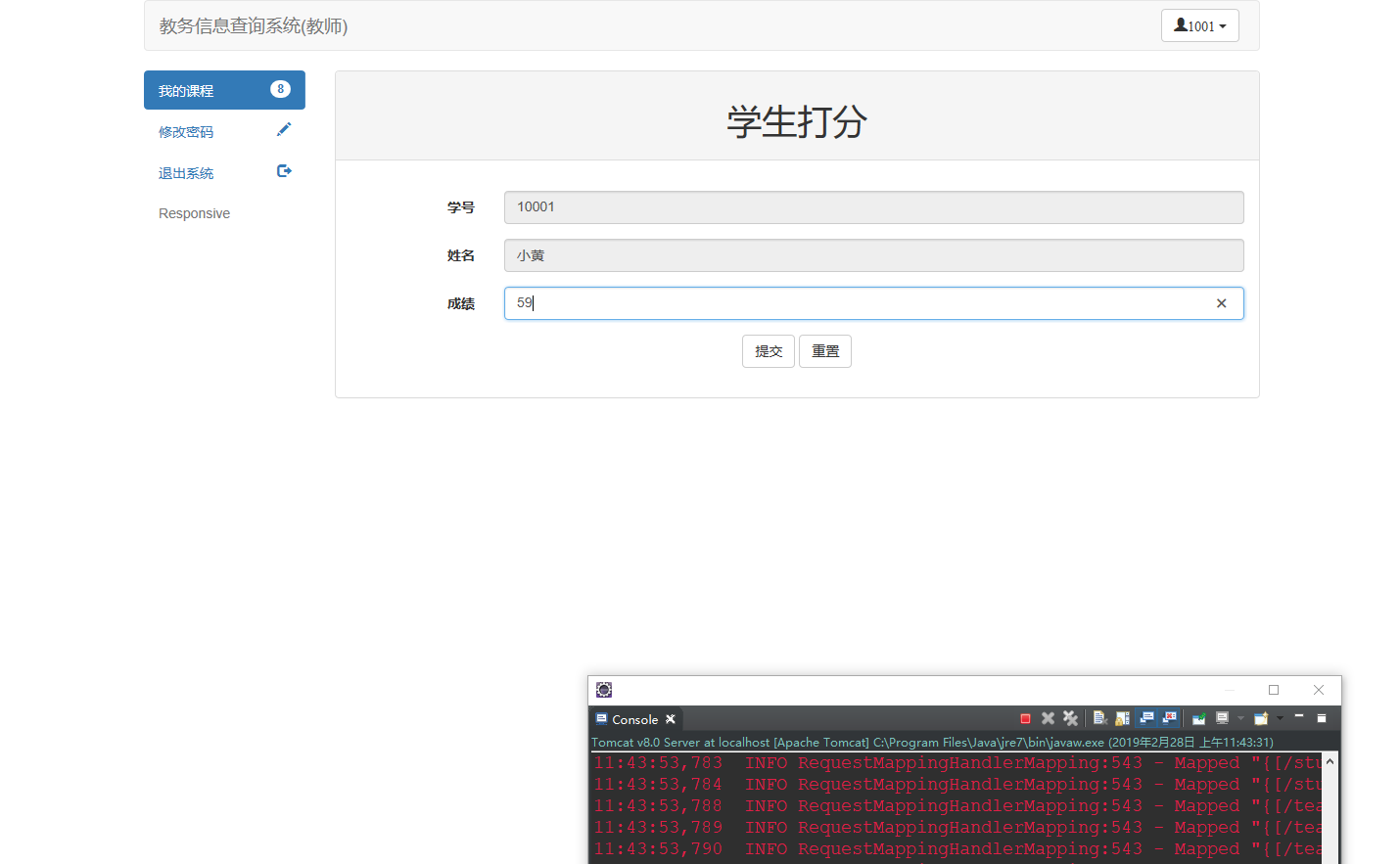Terminate the Tomcat server with the red stop icon

[1025, 718]
